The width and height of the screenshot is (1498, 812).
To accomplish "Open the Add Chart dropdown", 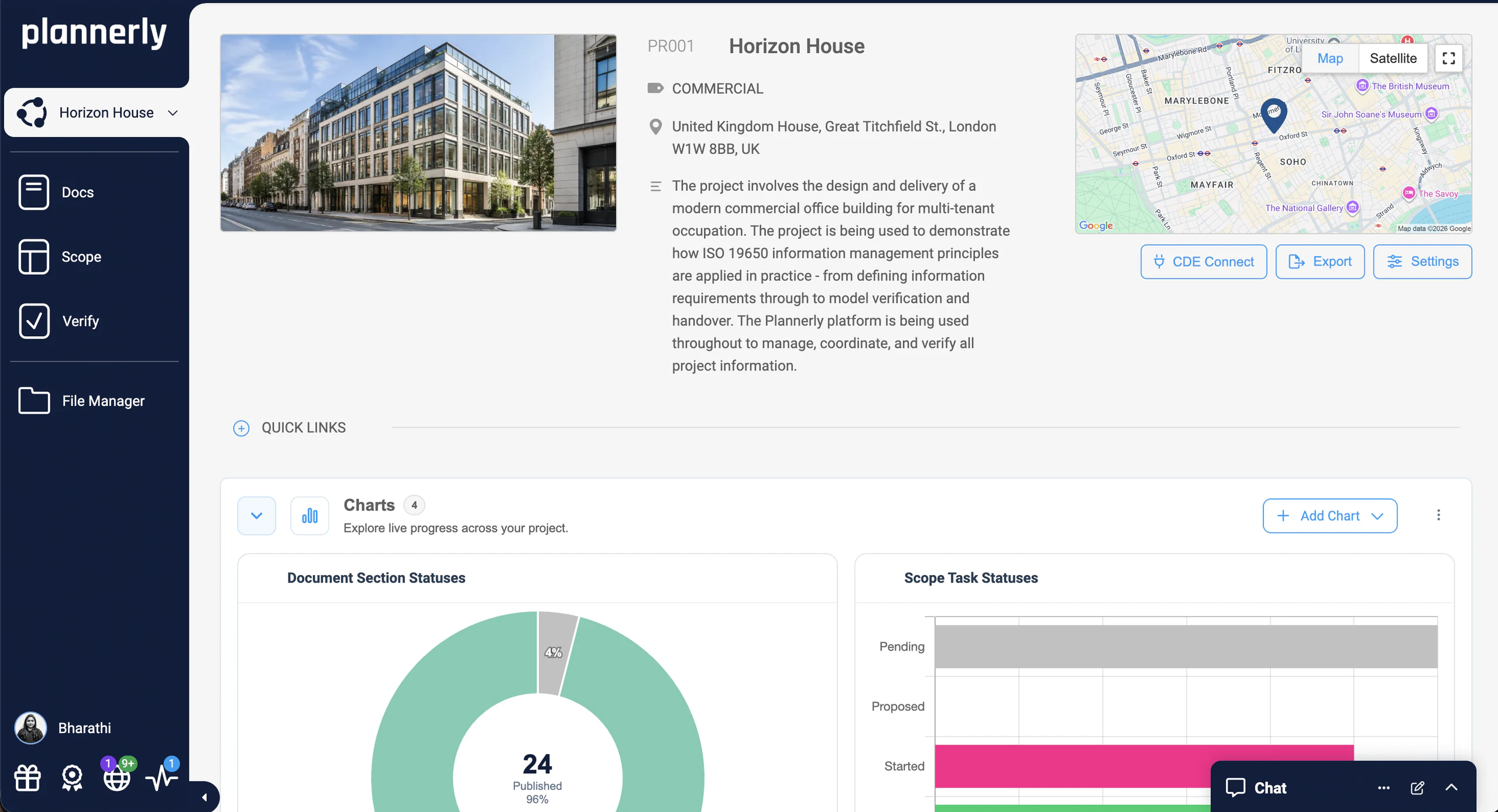I will [1330, 515].
